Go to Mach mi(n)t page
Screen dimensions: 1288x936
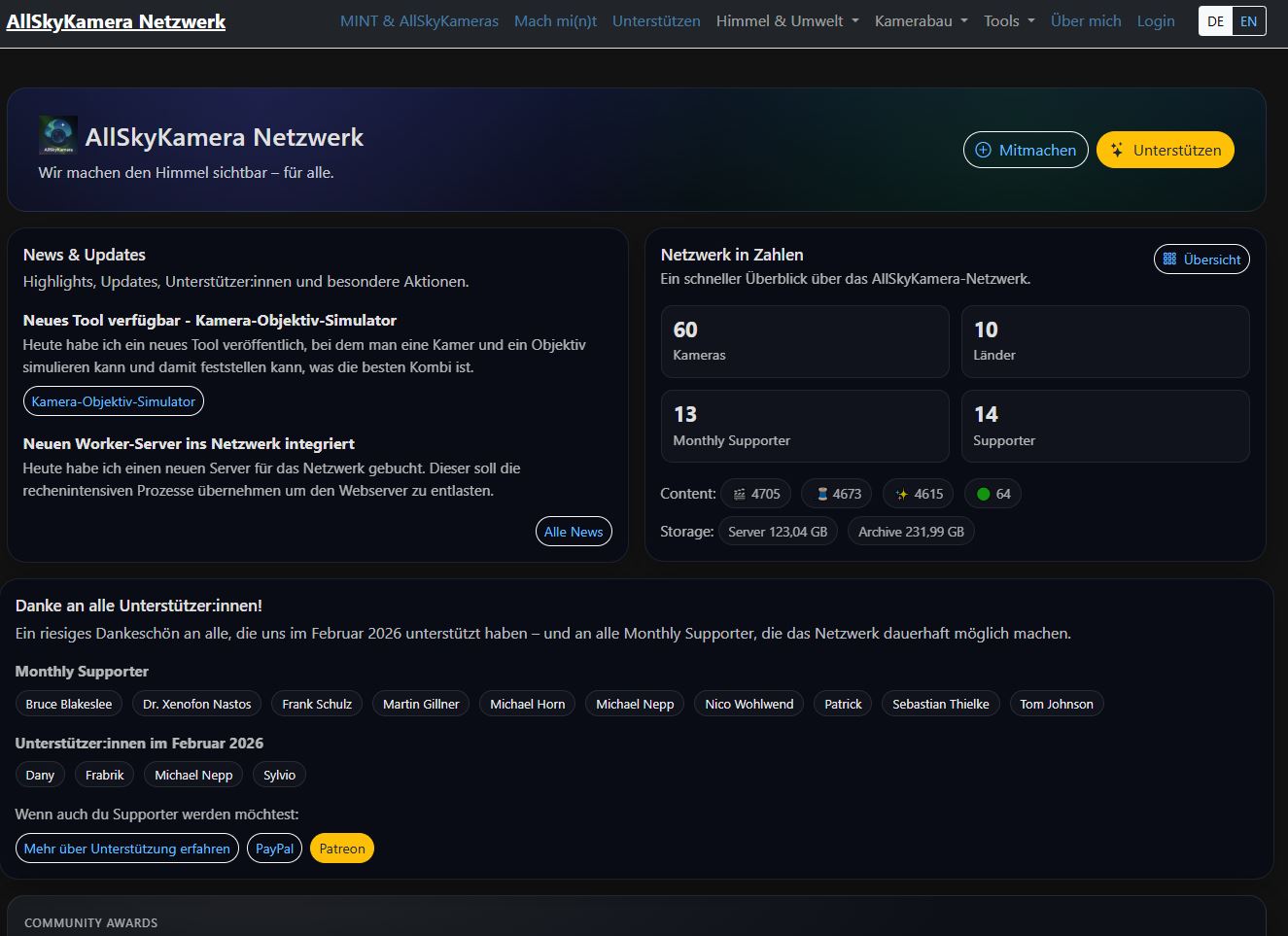tap(555, 21)
